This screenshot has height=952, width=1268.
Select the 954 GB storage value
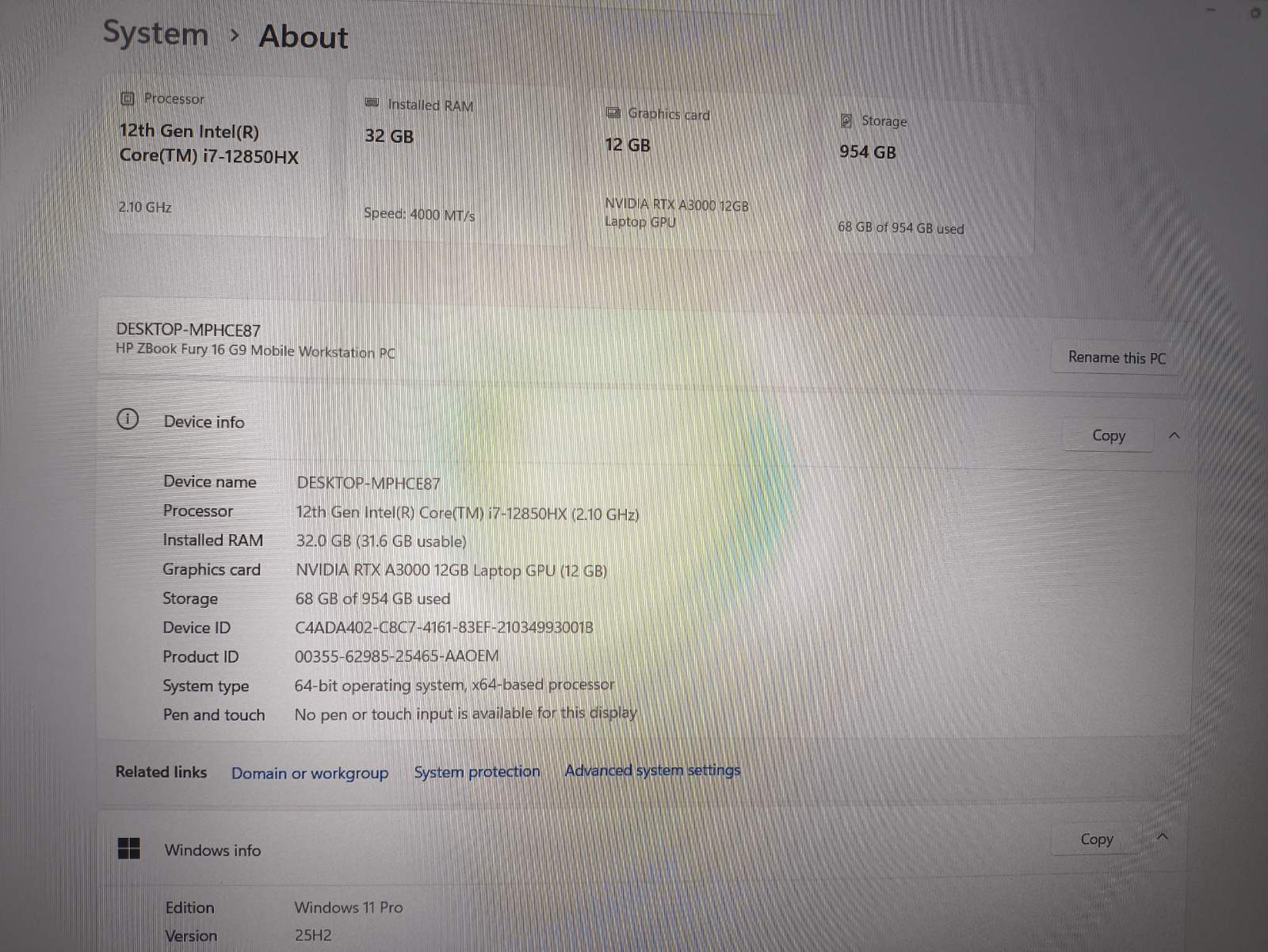coord(868,152)
